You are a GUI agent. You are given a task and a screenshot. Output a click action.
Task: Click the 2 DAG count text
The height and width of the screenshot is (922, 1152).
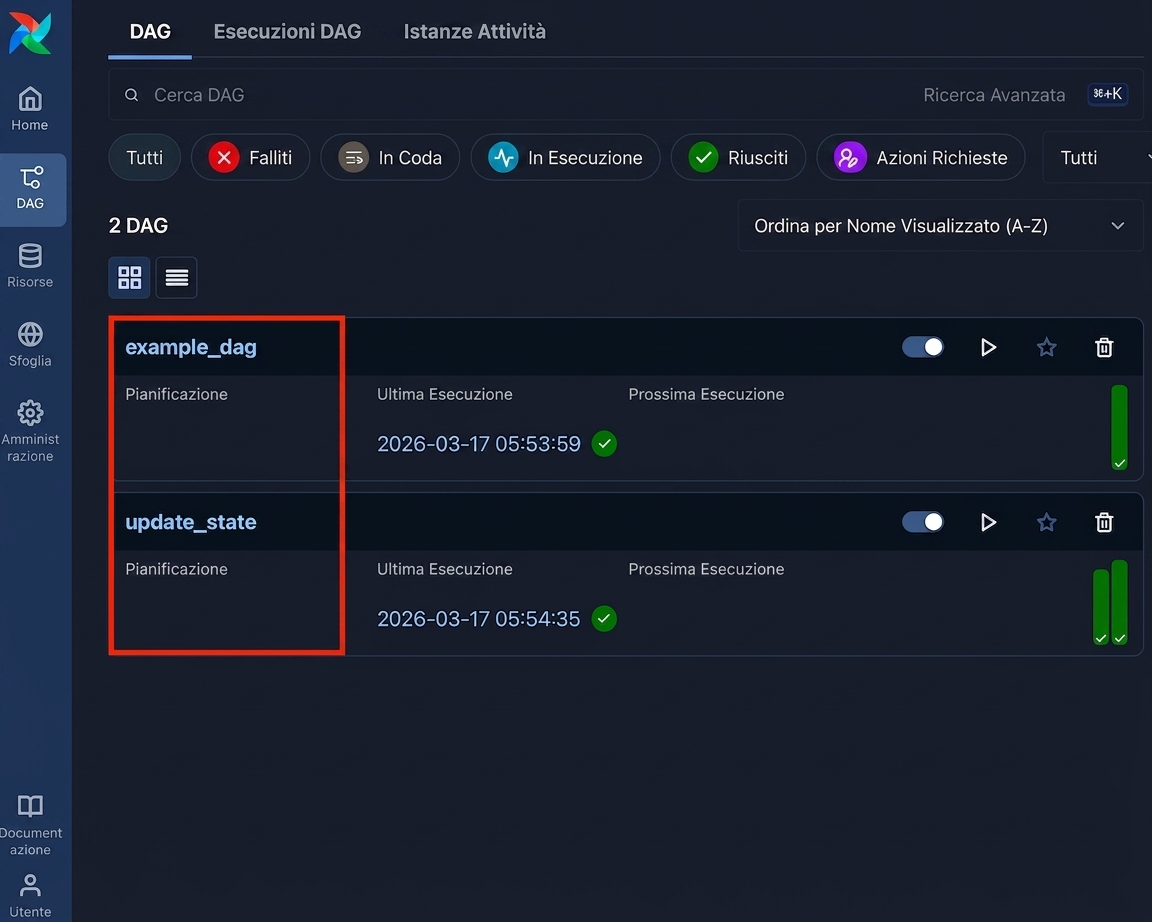click(138, 226)
